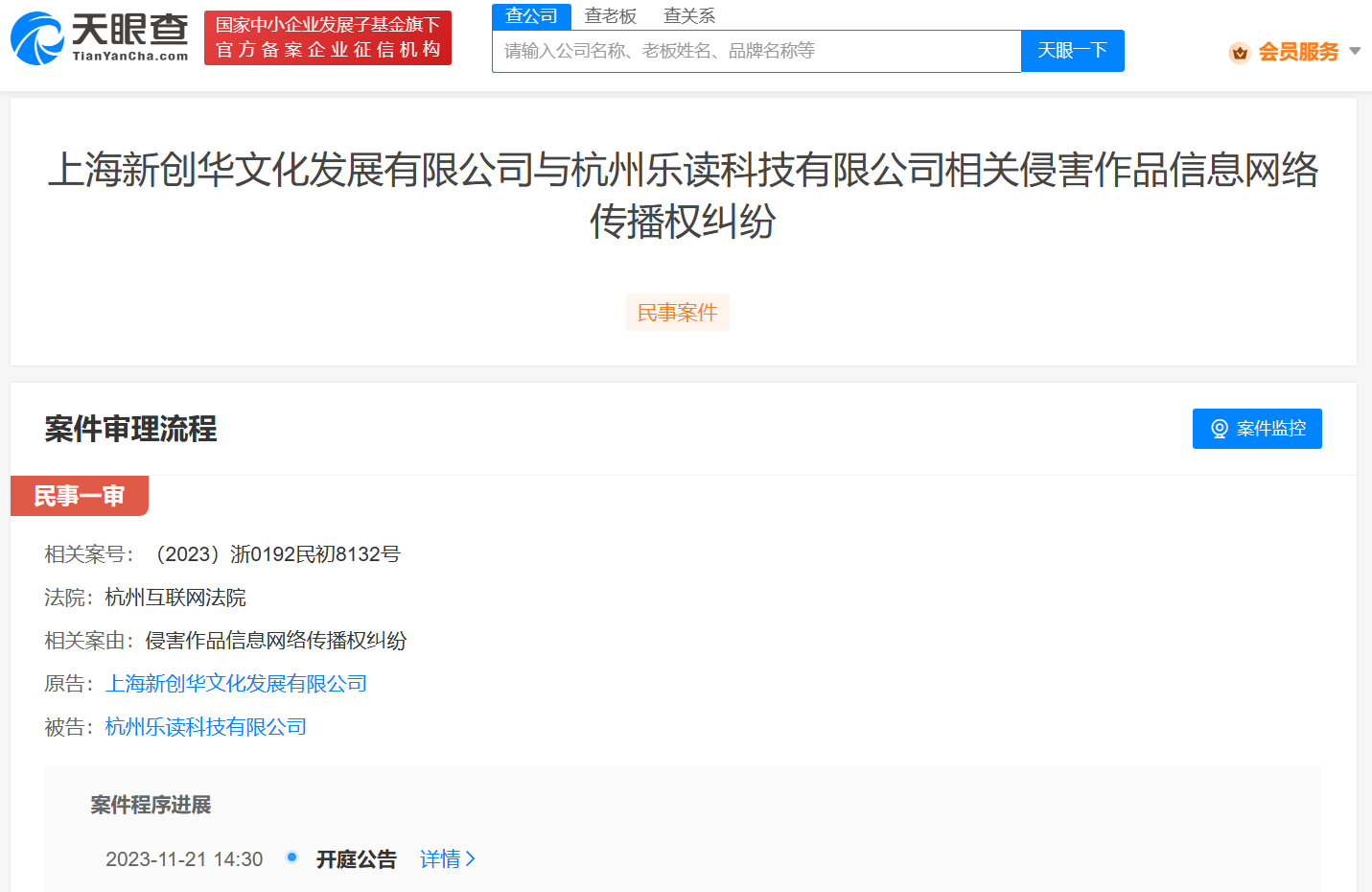Focus the company name search input

(756, 51)
